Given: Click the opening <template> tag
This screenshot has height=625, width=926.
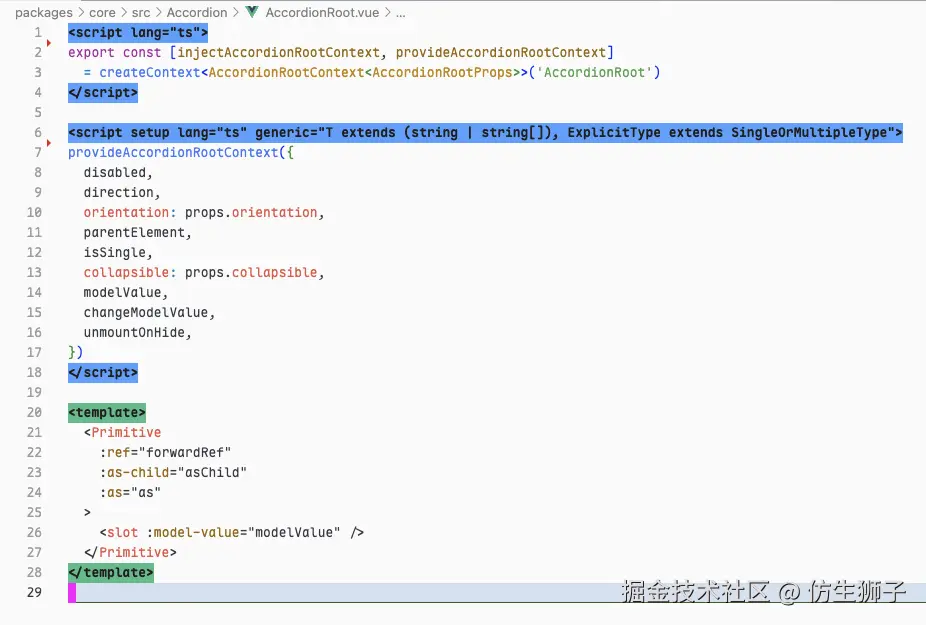Looking at the screenshot, I should coord(107,412).
